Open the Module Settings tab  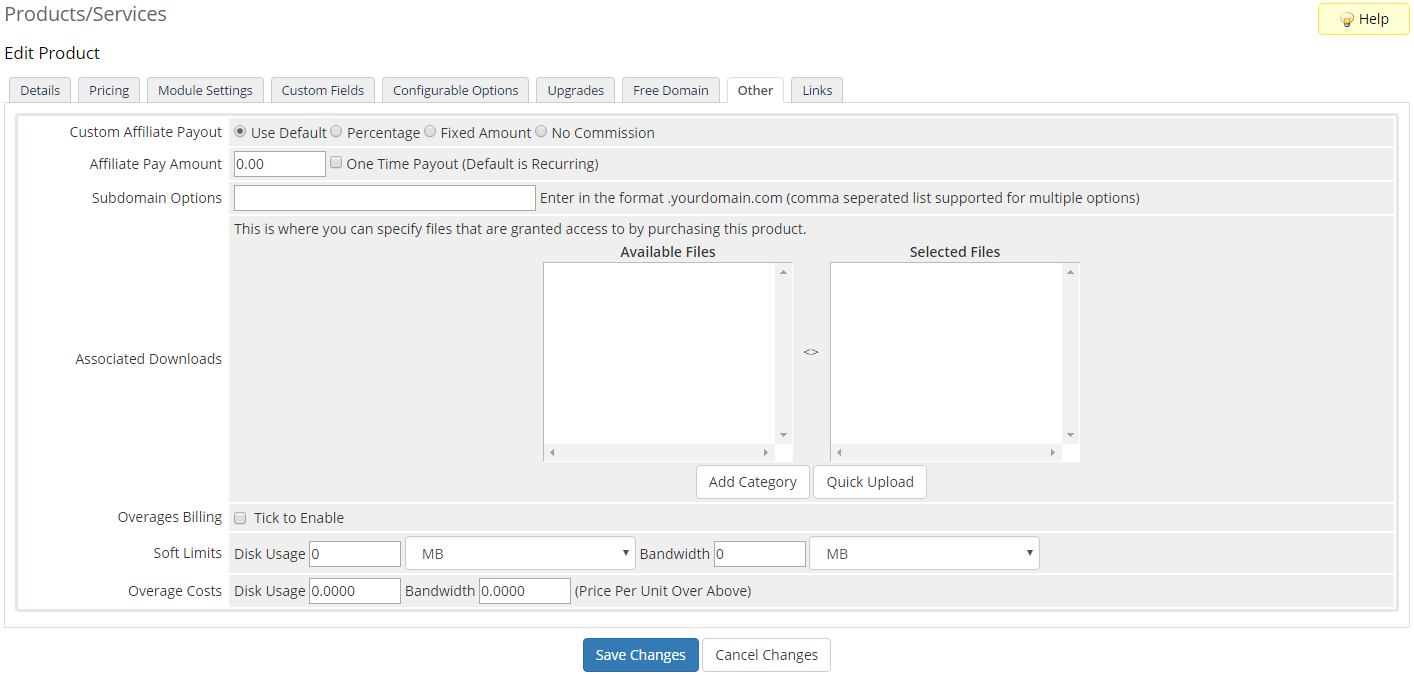click(x=205, y=90)
